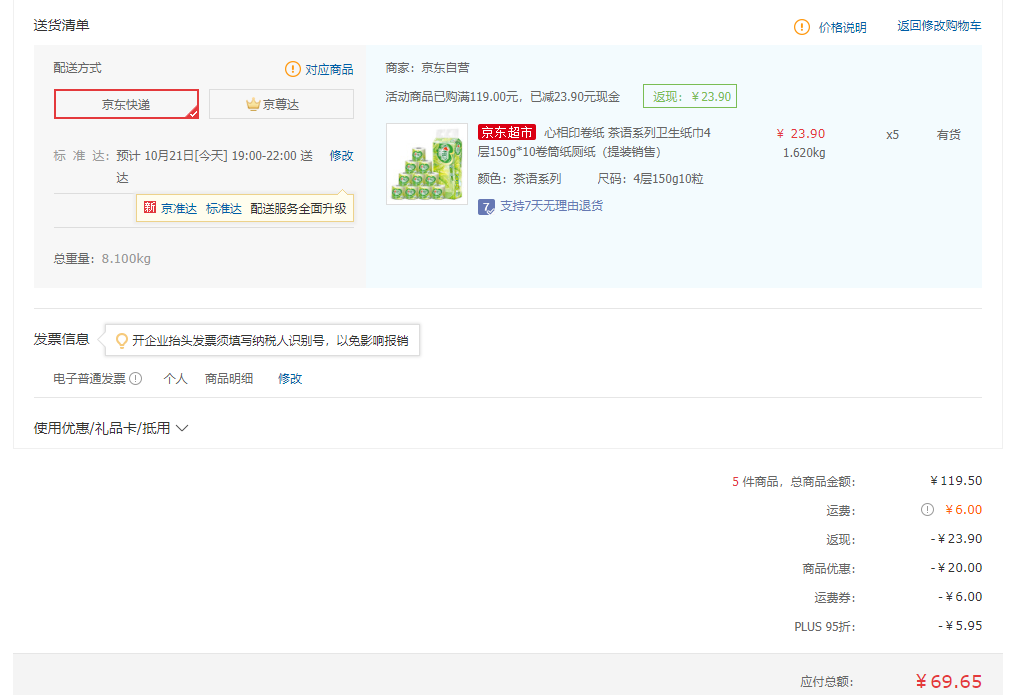Click the 商品优惠 -¥20.00 amount

coord(957,568)
